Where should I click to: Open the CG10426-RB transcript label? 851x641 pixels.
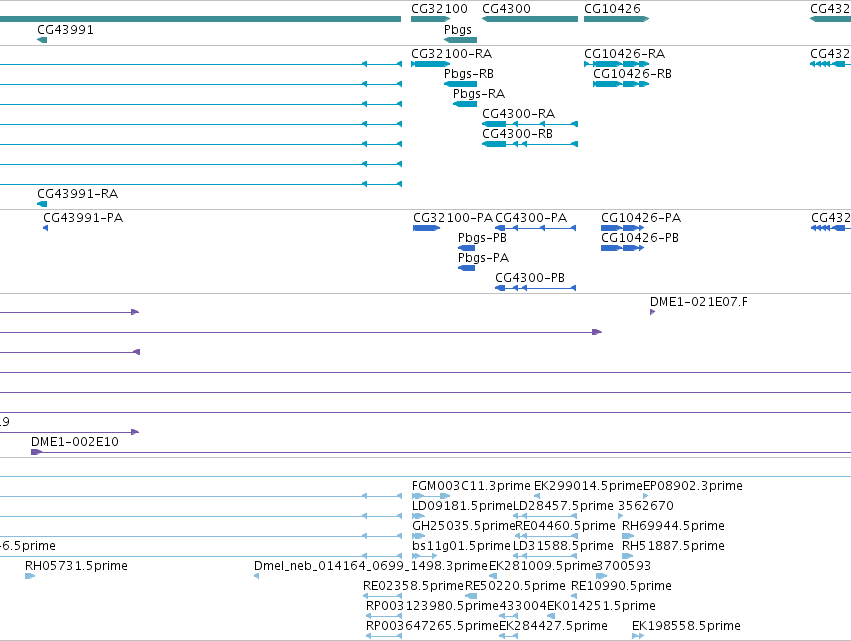click(632, 74)
